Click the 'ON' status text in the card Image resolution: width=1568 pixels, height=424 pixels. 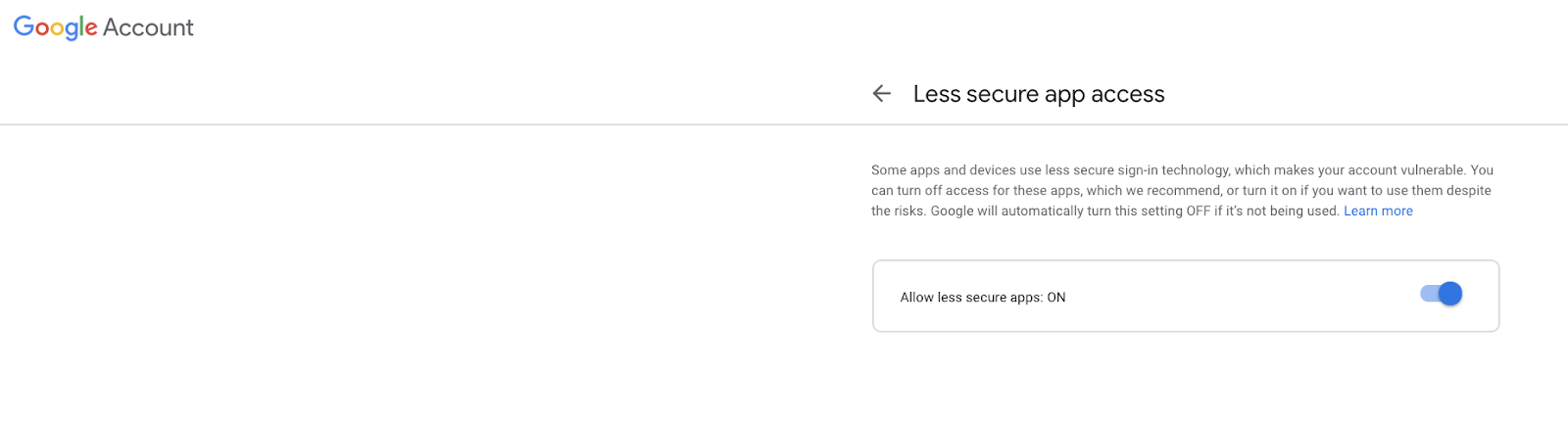1056,298
